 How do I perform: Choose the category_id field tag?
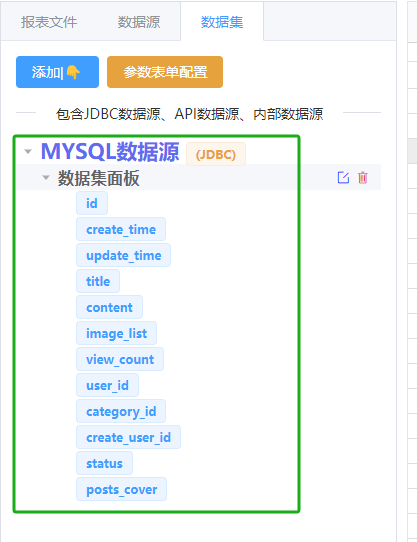(x=121, y=411)
